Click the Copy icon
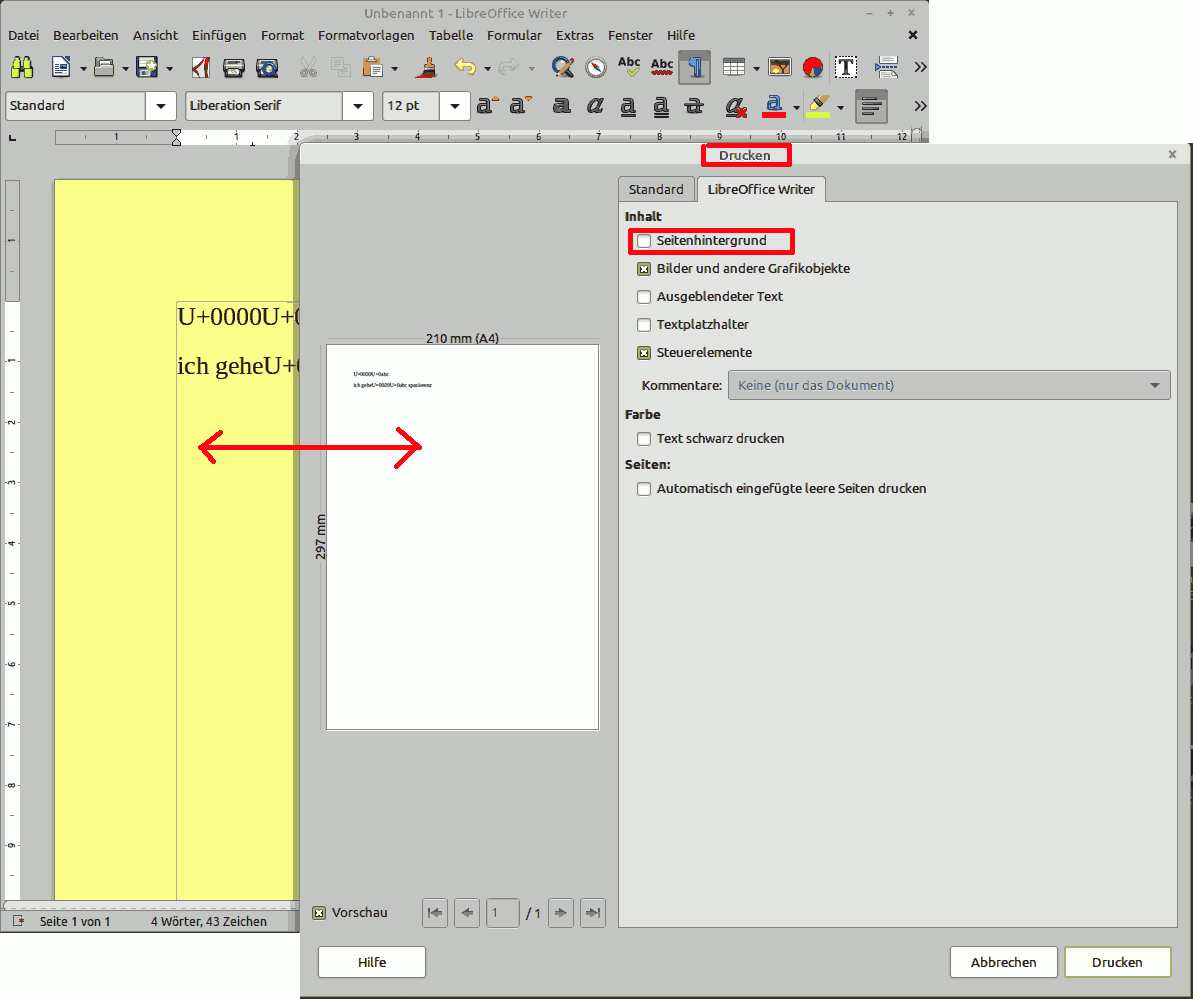Screen dimensions: 1193x999 [340, 68]
